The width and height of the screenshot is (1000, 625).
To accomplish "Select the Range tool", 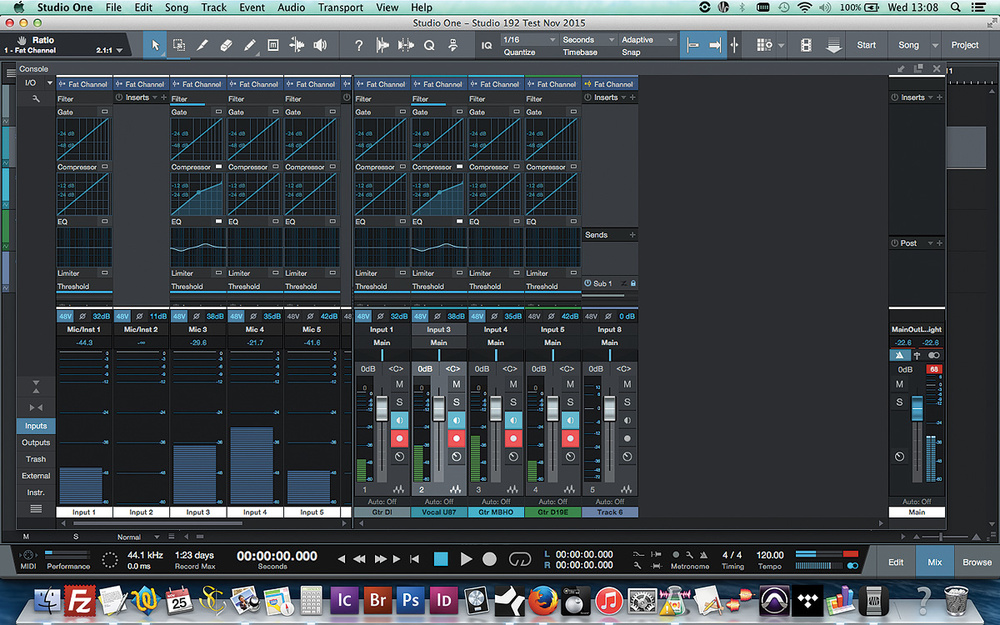I will coord(179,45).
